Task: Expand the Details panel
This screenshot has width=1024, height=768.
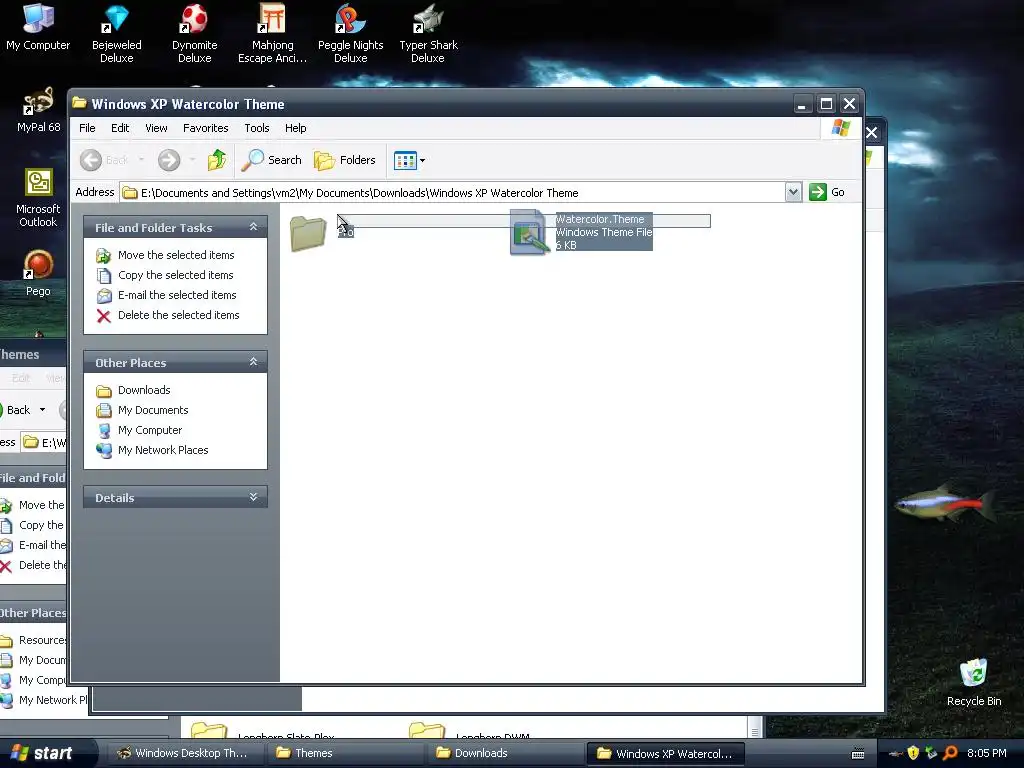Action: point(253,498)
